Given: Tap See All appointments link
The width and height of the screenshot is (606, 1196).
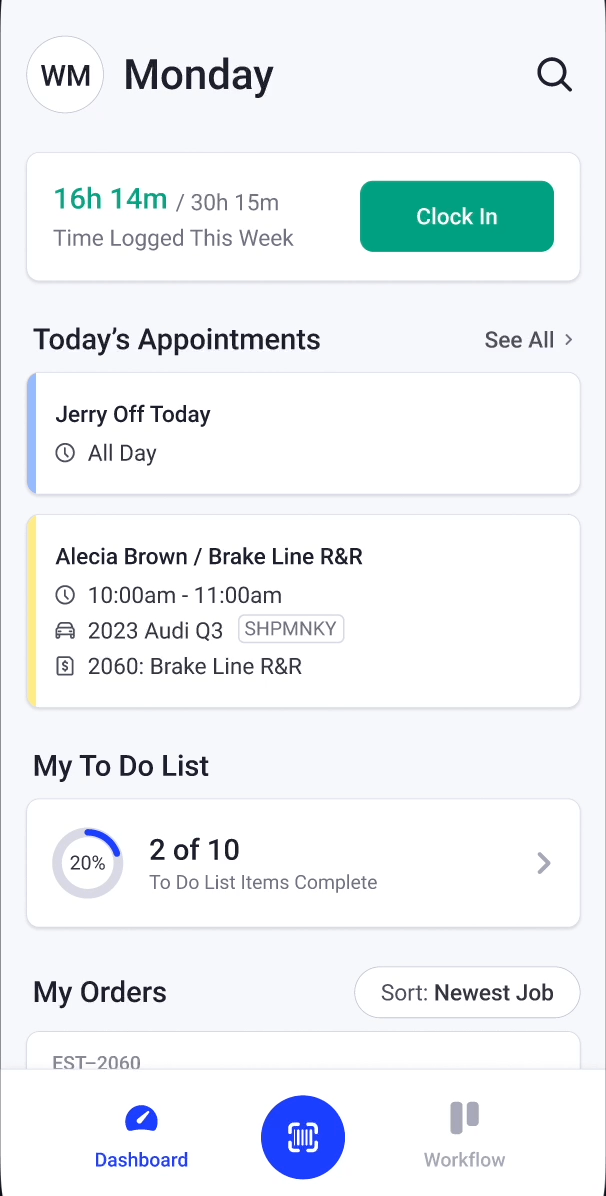Looking at the screenshot, I should 519,340.
